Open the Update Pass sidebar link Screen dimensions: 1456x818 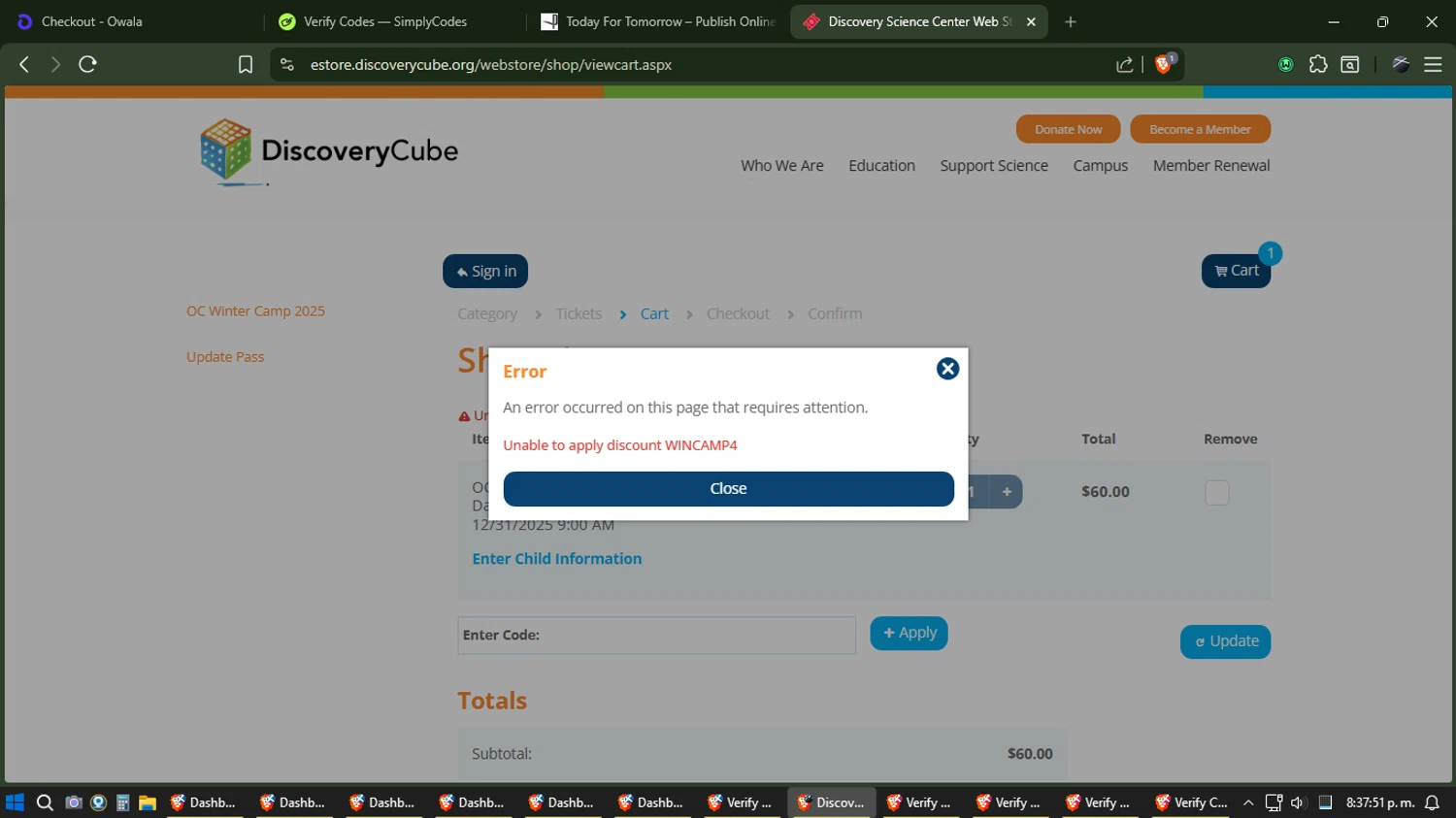(x=225, y=357)
